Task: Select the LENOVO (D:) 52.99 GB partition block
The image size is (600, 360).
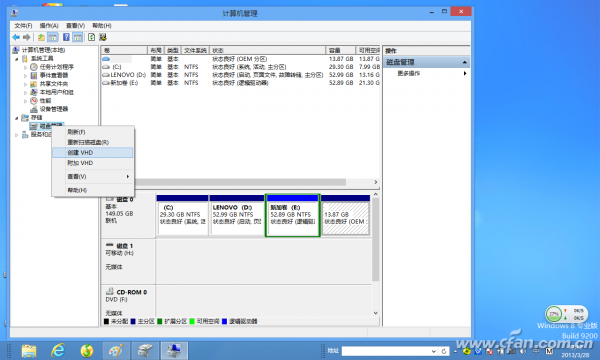Action: pos(237,215)
